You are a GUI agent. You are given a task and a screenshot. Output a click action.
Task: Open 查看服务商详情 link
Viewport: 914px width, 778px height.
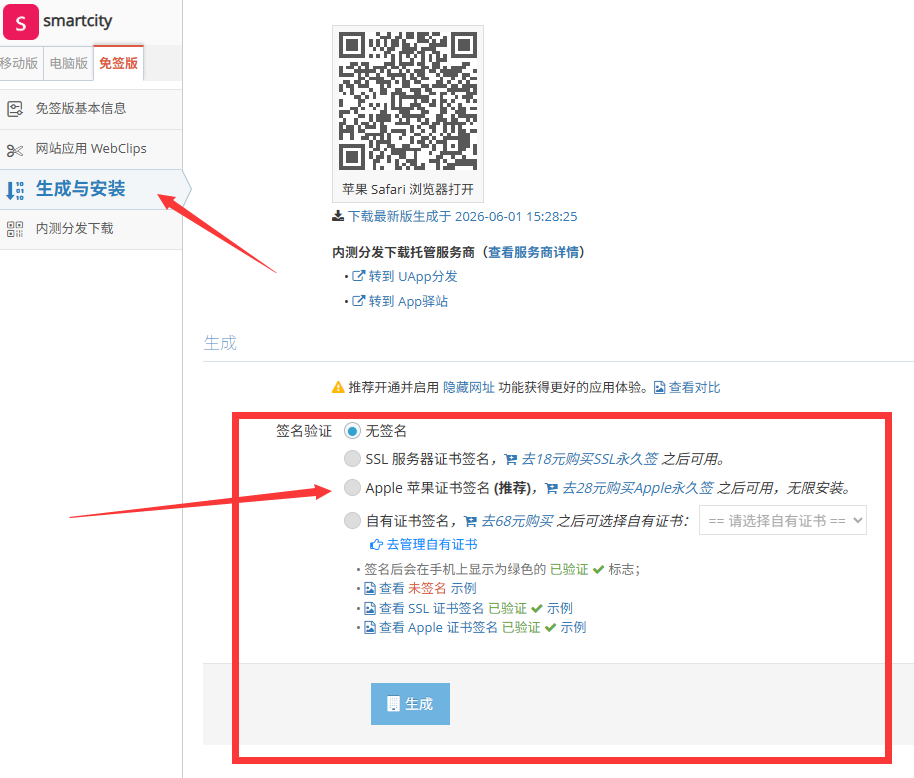(533, 252)
